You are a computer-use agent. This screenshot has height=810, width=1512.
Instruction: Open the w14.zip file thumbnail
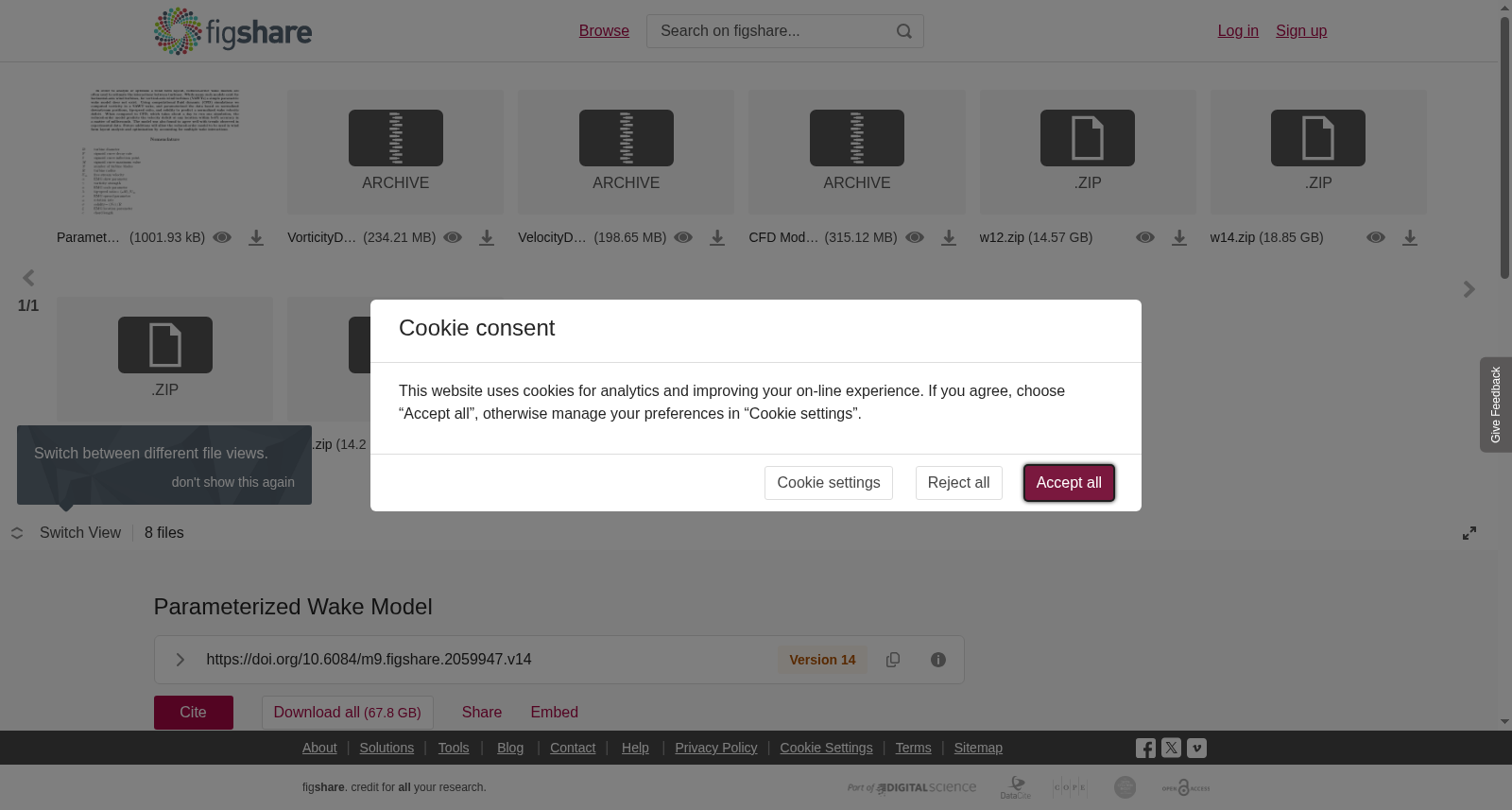(1319, 152)
